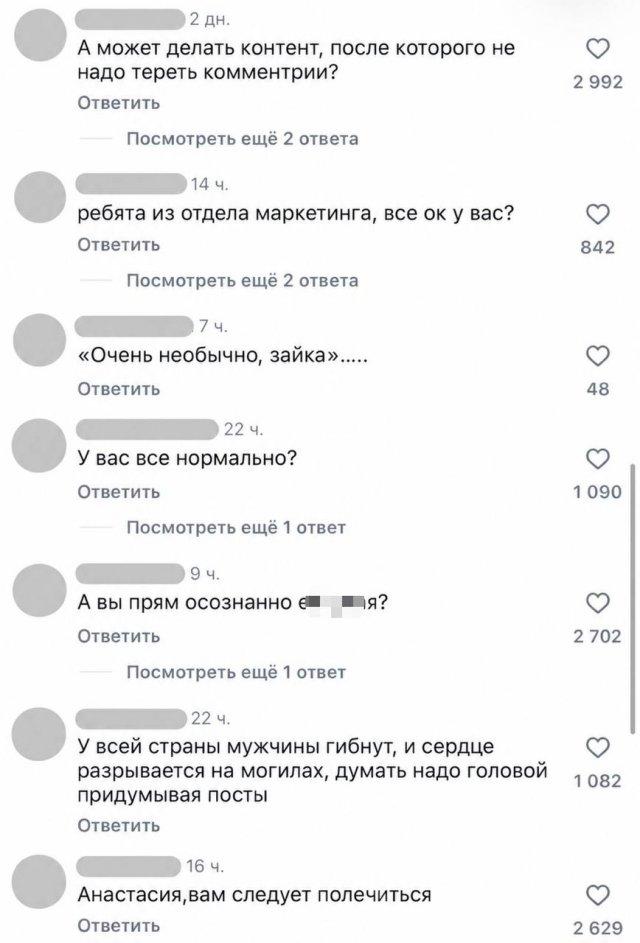Click the comments scrollbar thumb
Image resolution: width=640 pixels, height=943 pixels.
(x=632, y=598)
